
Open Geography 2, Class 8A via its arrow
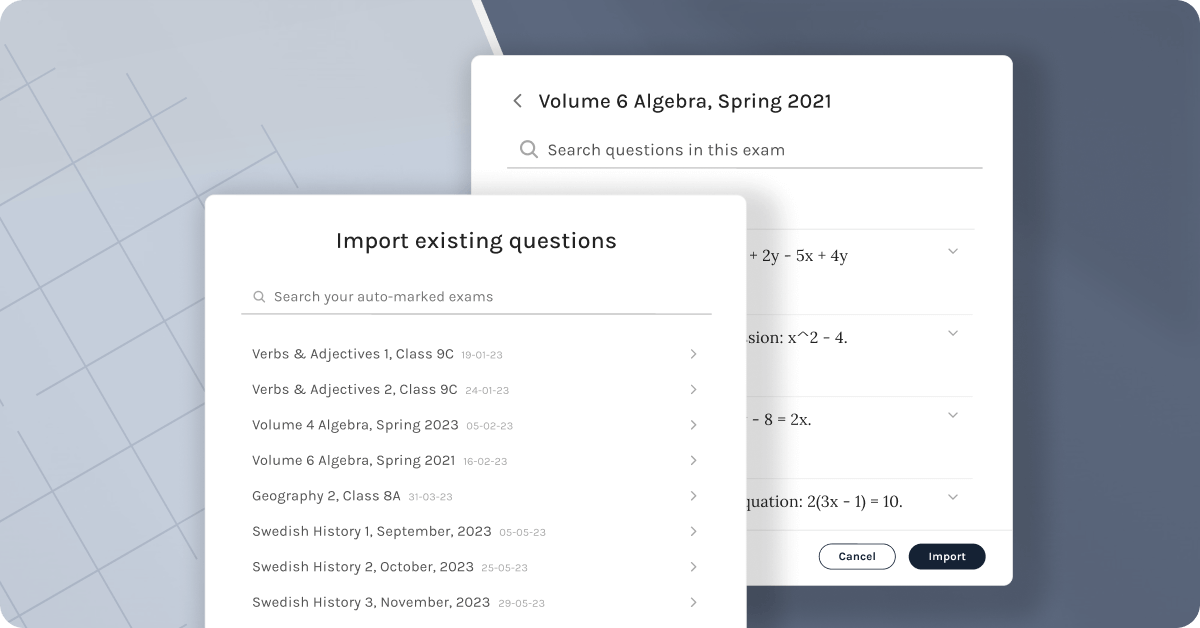pos(693,496)
